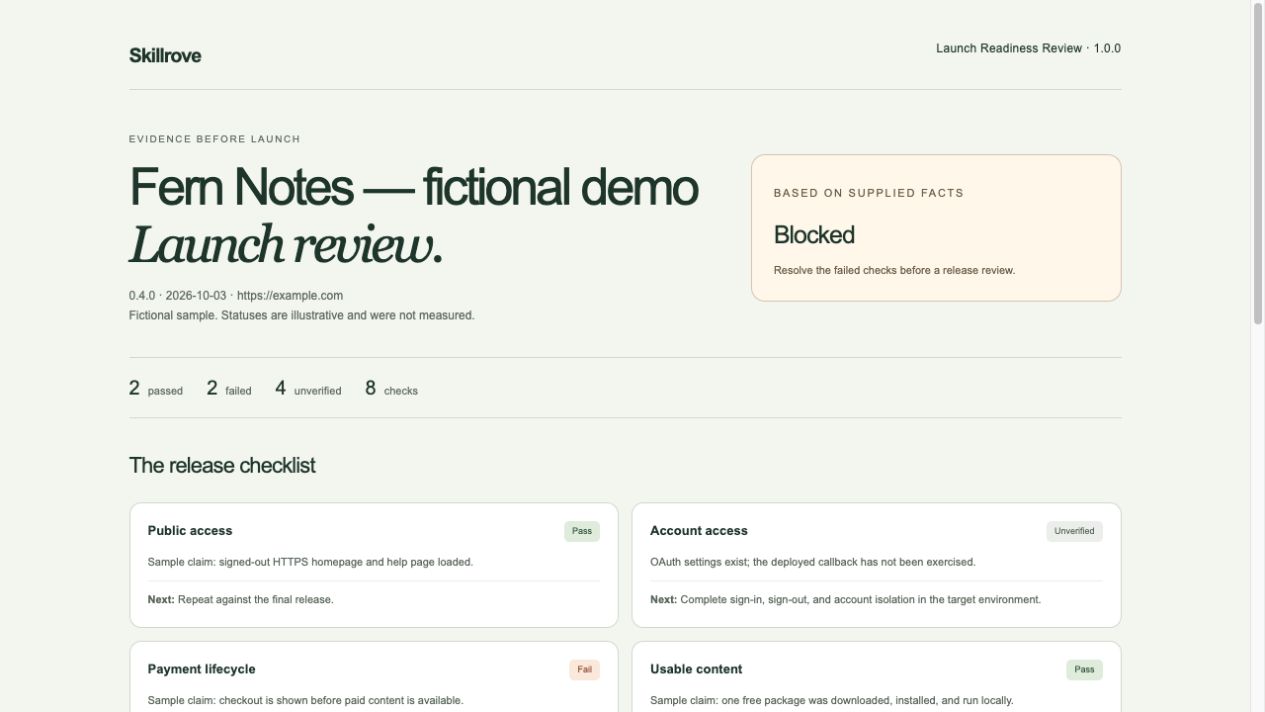
Task: Click the Pass badge on Public access
Action: click(582, 531)
